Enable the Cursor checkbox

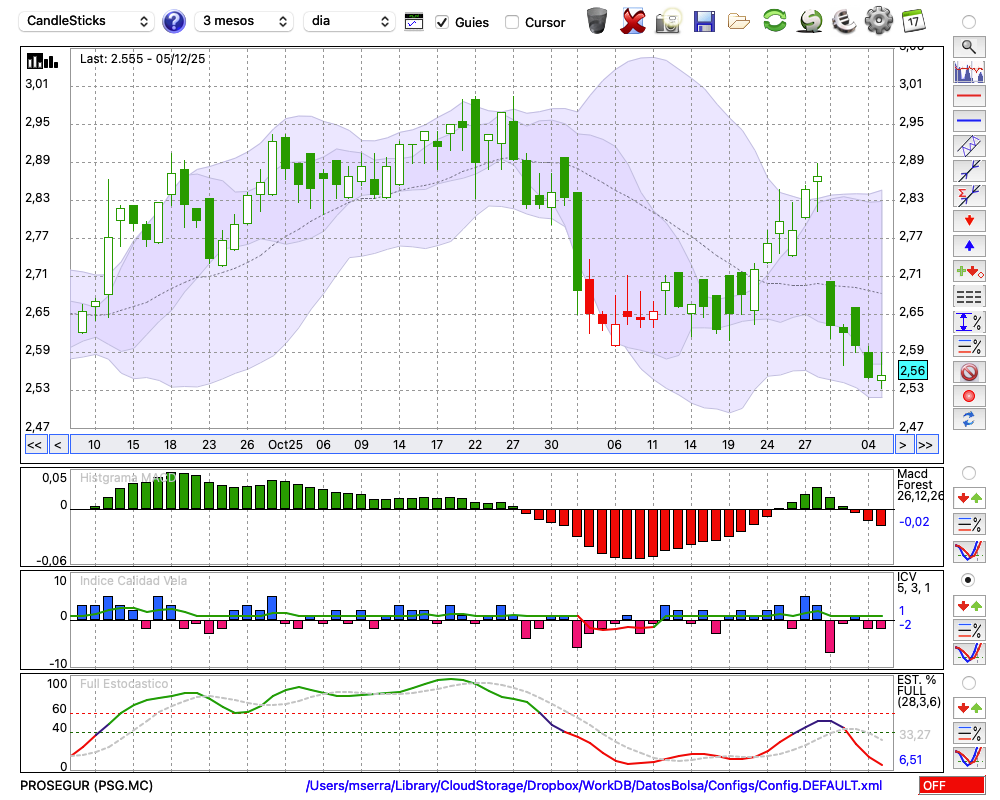511,22
